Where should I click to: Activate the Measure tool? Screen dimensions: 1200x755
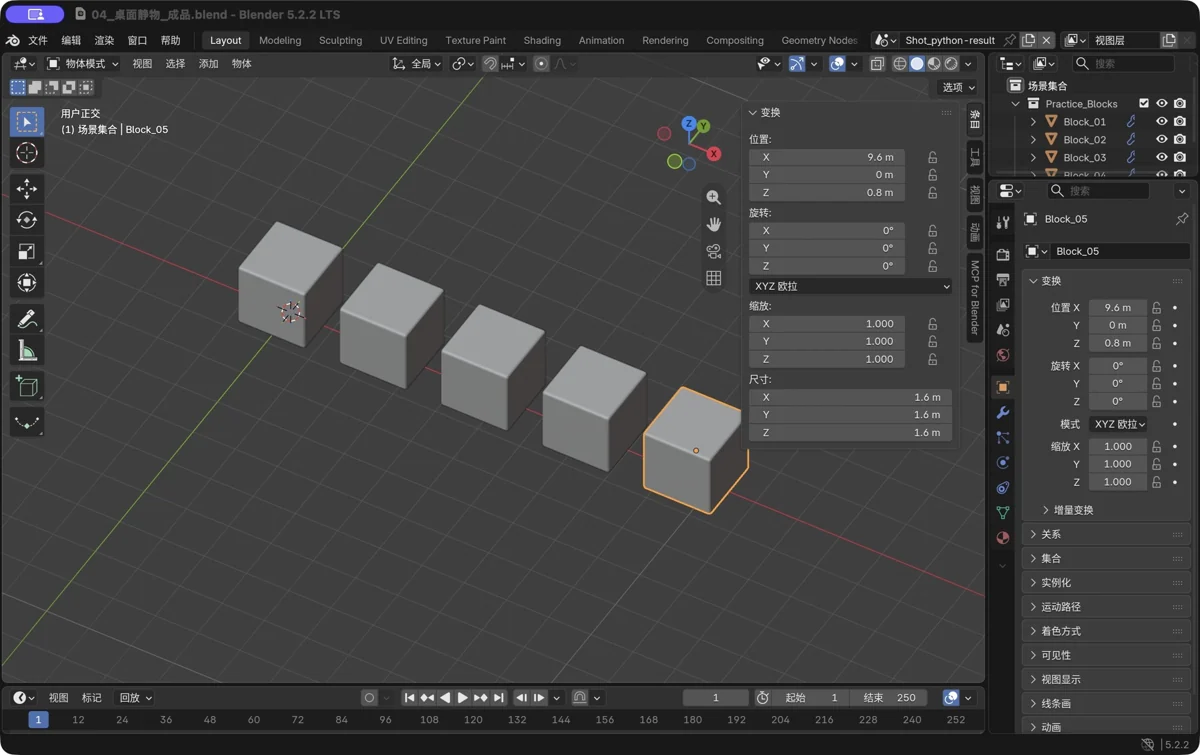[x=27, y=351]
